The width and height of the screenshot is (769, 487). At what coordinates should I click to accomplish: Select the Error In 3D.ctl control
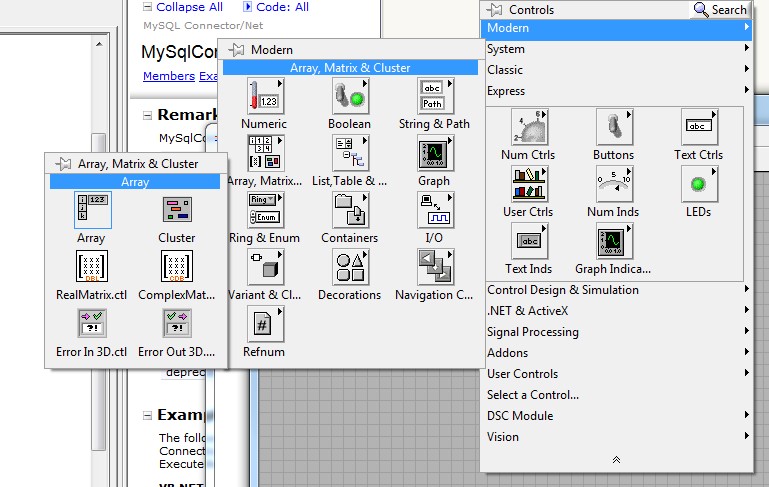coord(92,324)
